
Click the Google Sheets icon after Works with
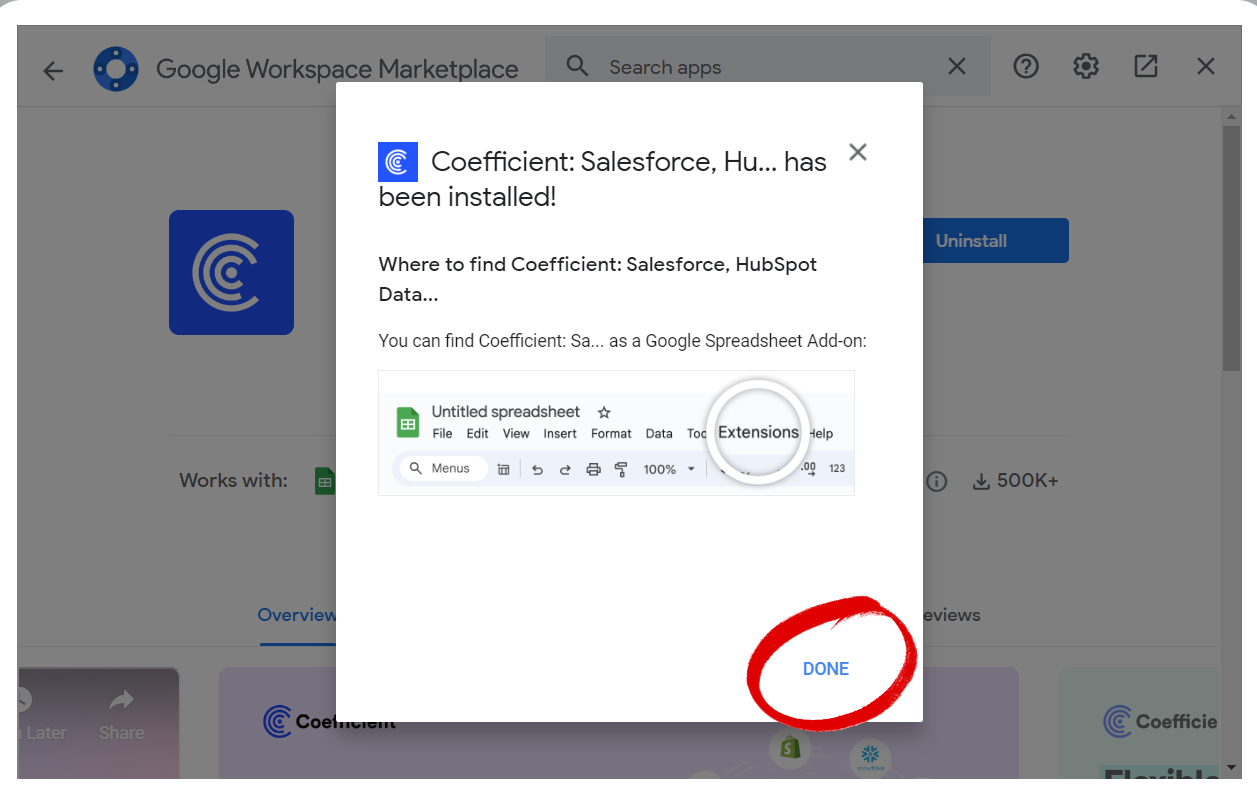[325, 481]
